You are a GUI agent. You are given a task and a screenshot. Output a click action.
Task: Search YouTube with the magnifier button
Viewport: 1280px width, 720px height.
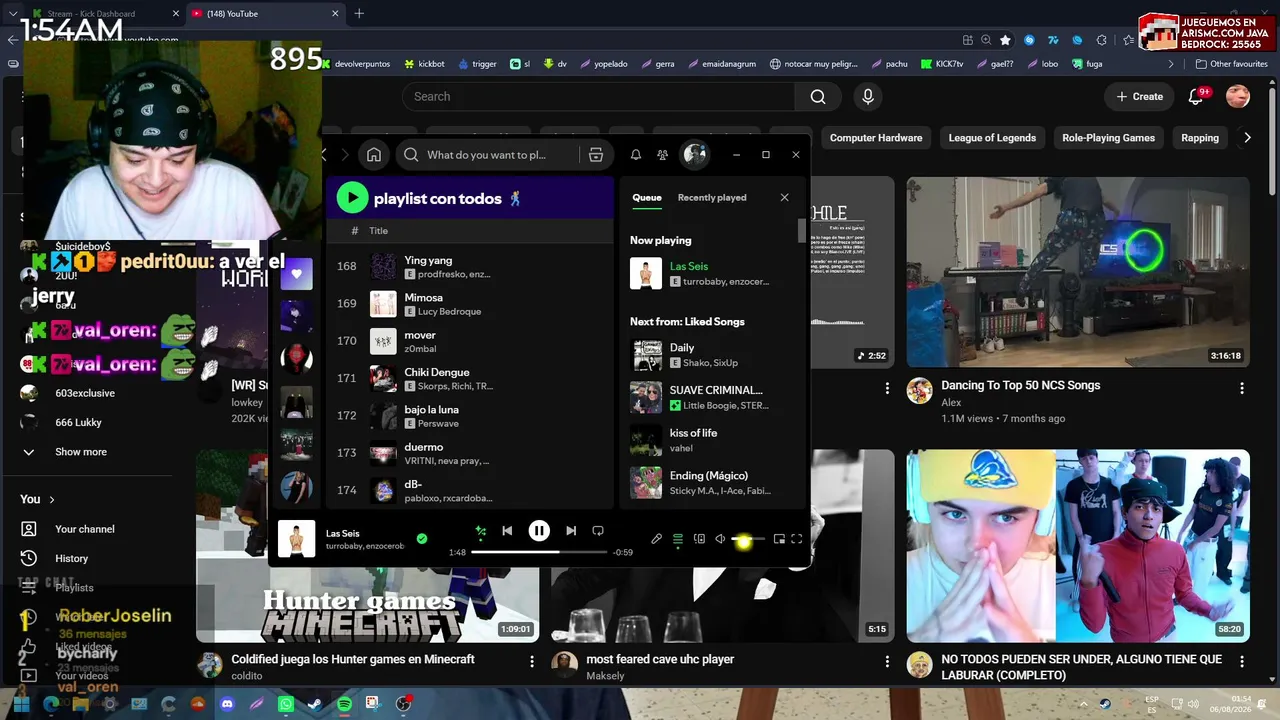[x=818, y=97]
